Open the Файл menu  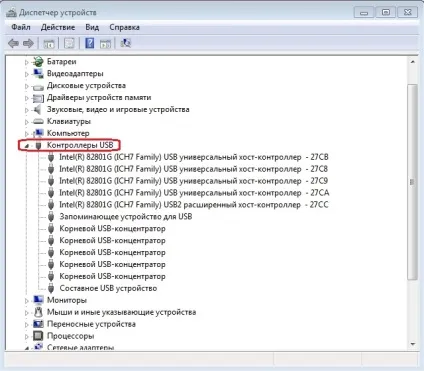point(21,27)
